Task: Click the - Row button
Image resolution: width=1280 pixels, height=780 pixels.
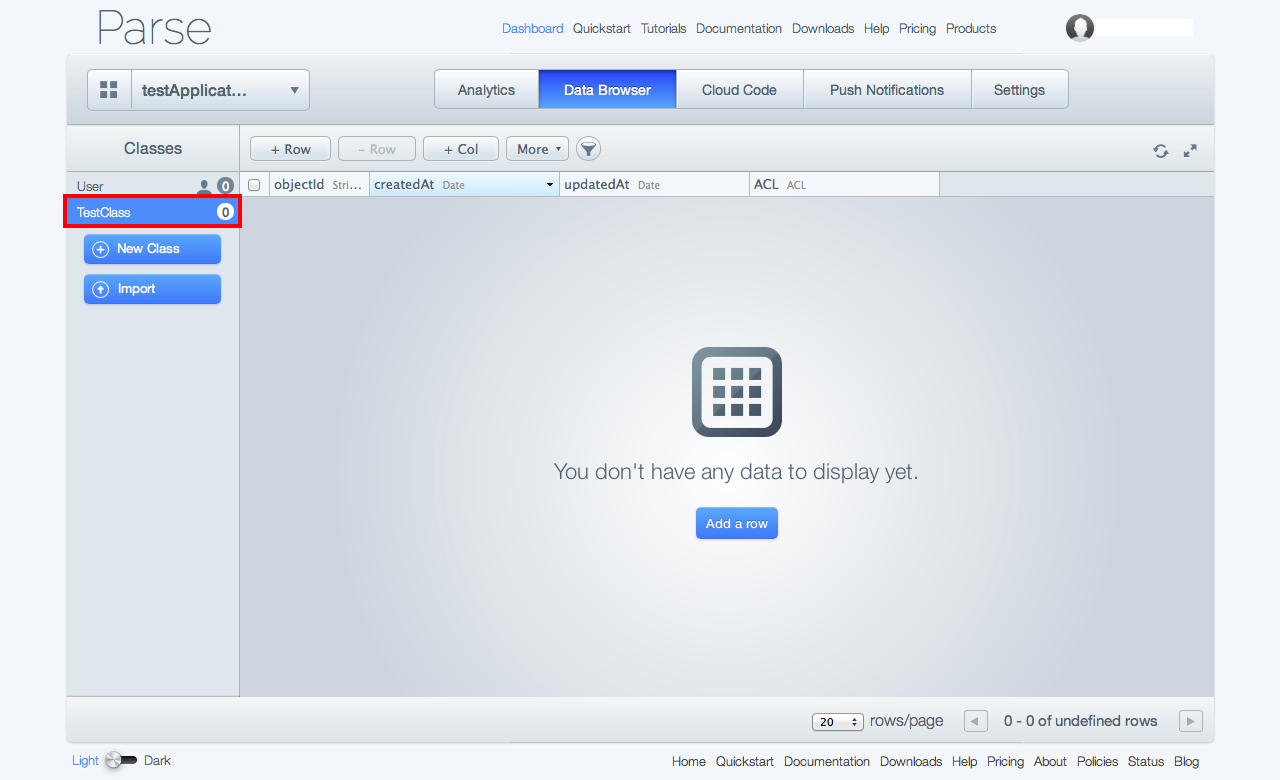Action: pyautogui.click(x=377, y=149)
